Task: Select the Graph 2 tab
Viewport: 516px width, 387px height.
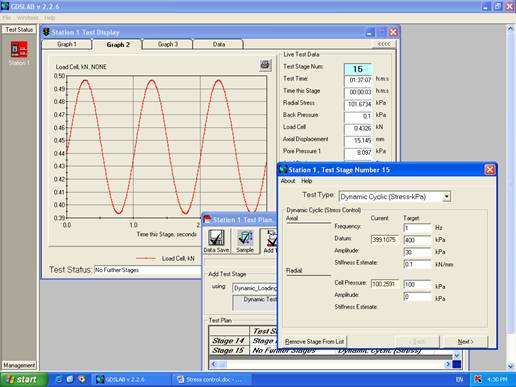Action: pos(118,45)
